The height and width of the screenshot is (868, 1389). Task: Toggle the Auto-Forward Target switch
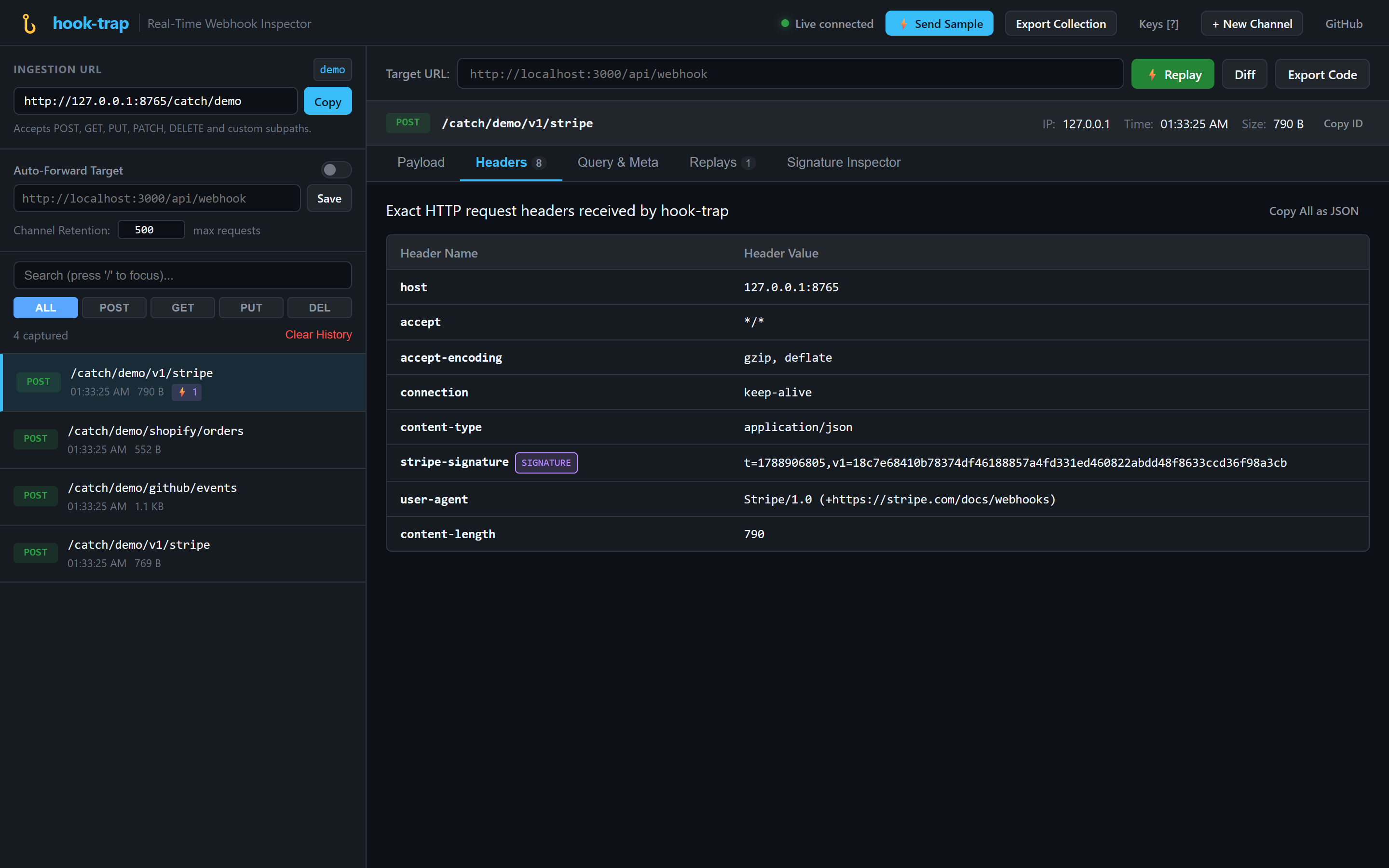[336, 170]
